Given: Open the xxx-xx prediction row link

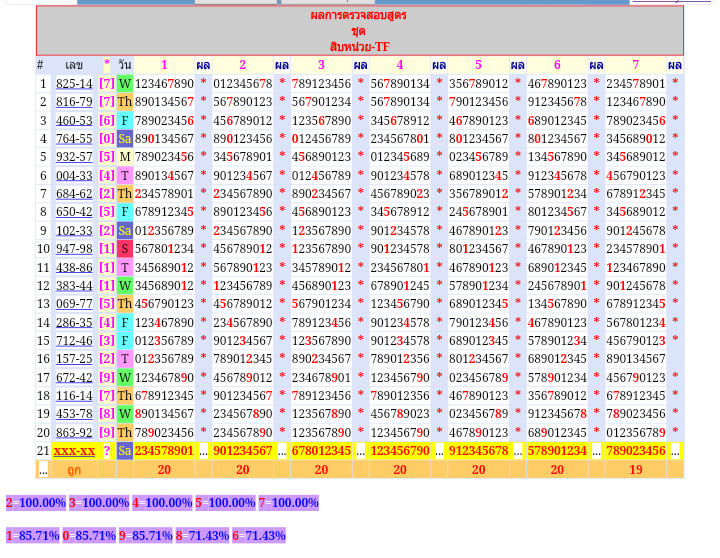Looking at the screenshot, I should click(x=74, y=451).
